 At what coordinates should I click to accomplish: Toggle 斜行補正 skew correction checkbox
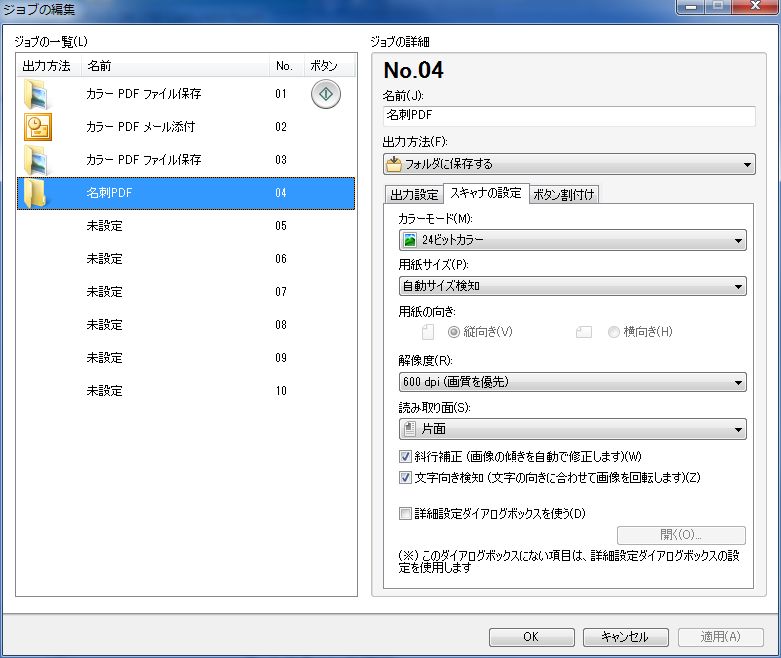tap(405, 456)
